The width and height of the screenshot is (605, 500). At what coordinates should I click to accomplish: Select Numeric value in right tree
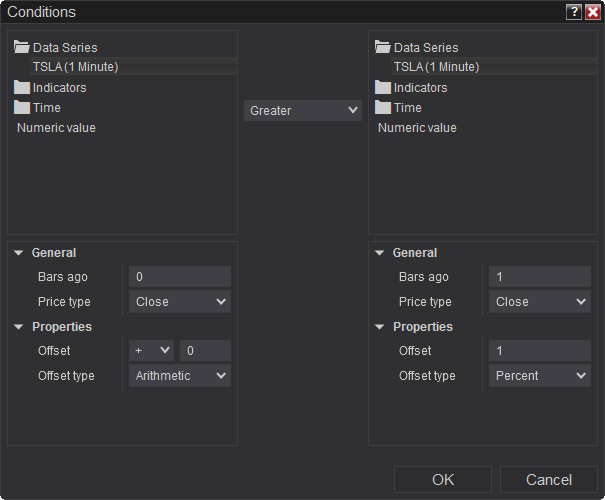point(417,128)
